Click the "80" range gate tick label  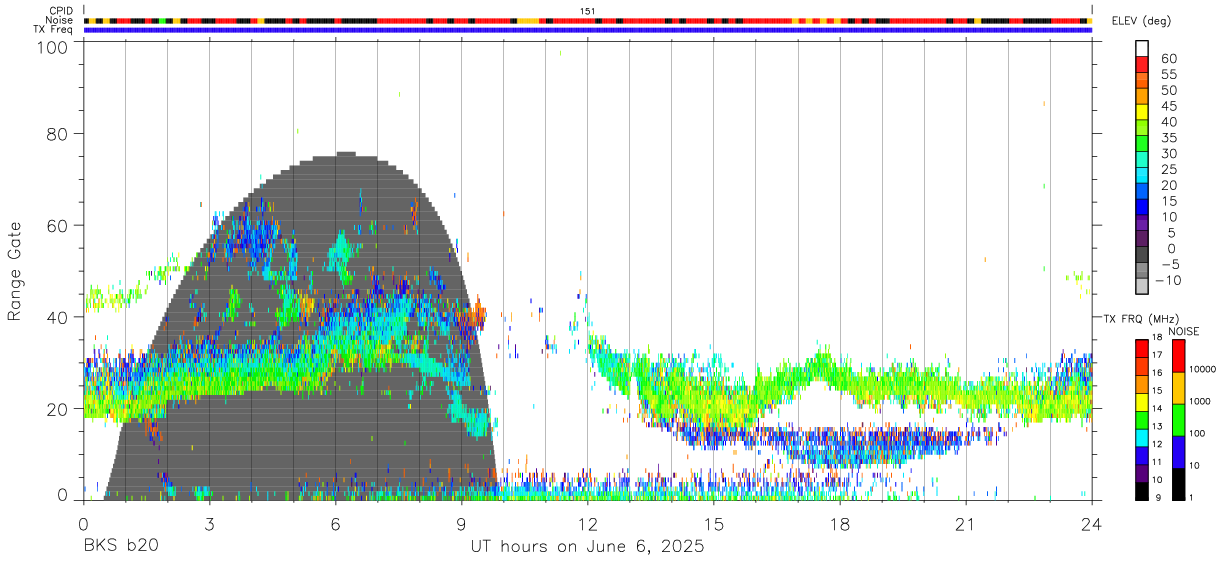57,134
